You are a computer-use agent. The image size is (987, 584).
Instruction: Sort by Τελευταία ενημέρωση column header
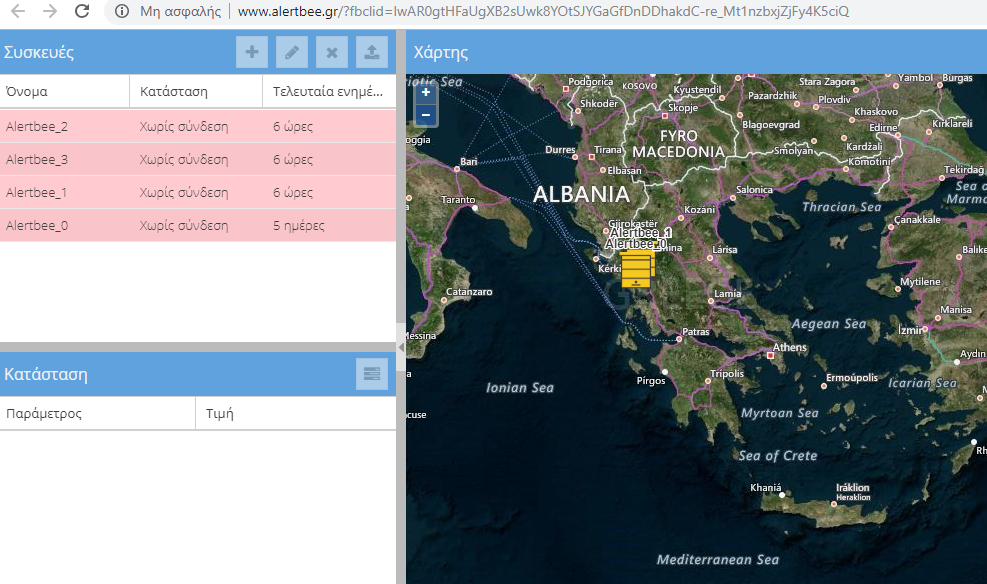[329, 91]
